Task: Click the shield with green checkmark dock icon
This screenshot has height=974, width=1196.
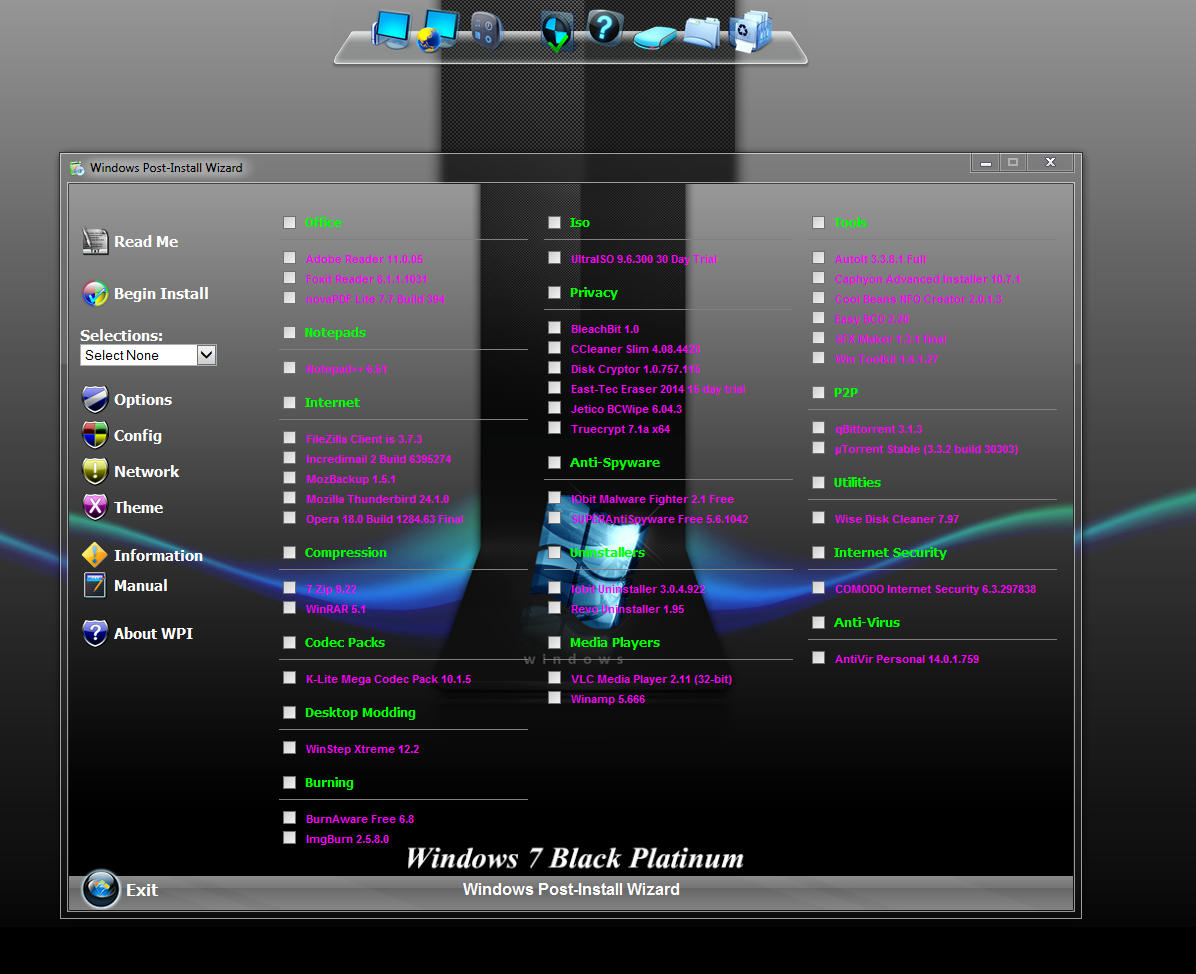Action: [x=557, y=32]
